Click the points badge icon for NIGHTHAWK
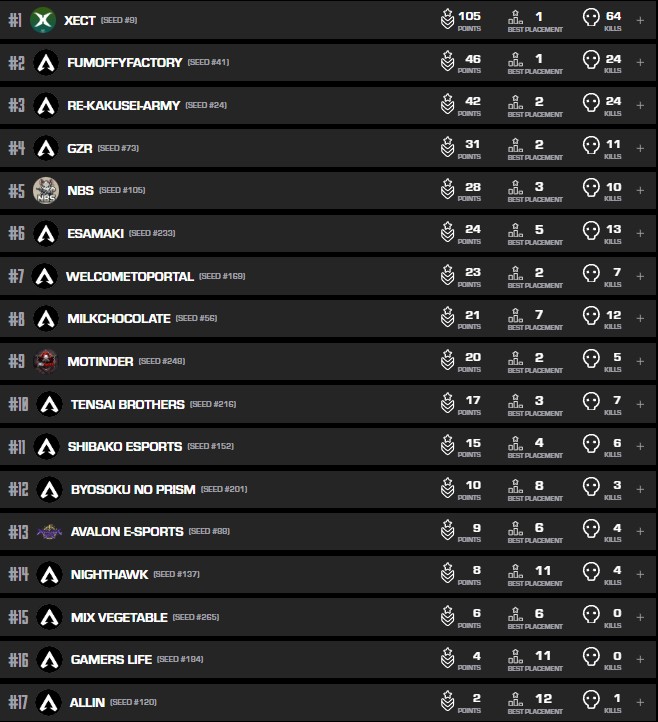 [447, 574]
